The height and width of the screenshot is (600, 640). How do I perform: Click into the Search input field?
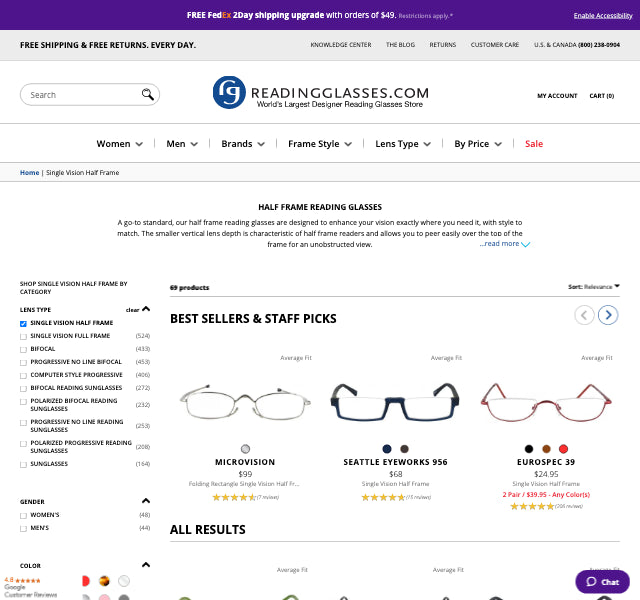82,95
